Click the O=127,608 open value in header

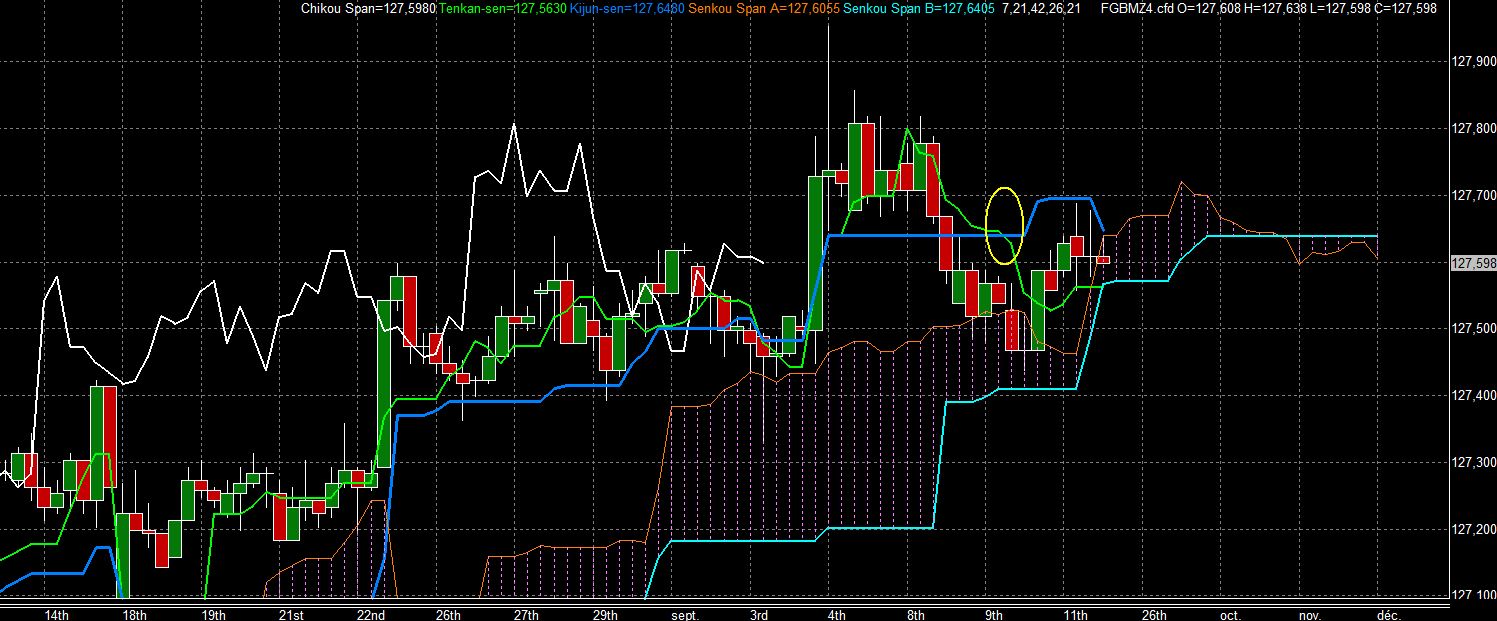click(1211, 8)
